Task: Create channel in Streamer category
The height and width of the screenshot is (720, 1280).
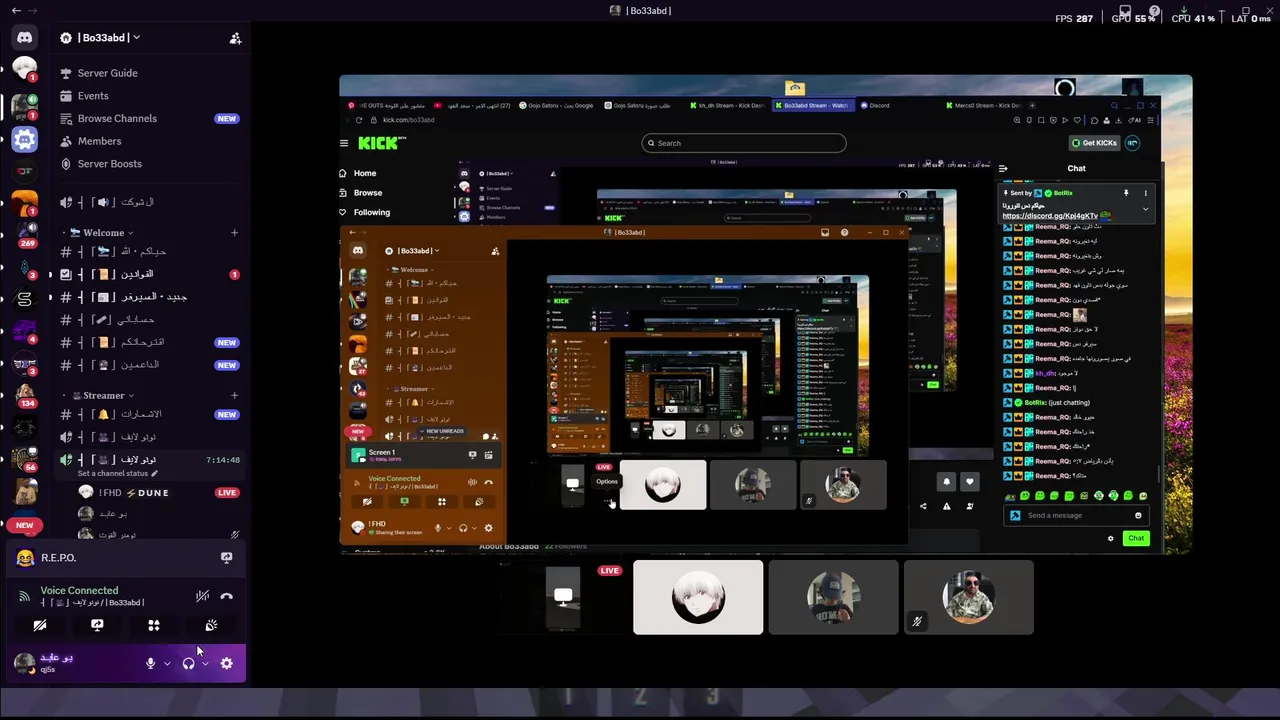Action: coord(234,396)
